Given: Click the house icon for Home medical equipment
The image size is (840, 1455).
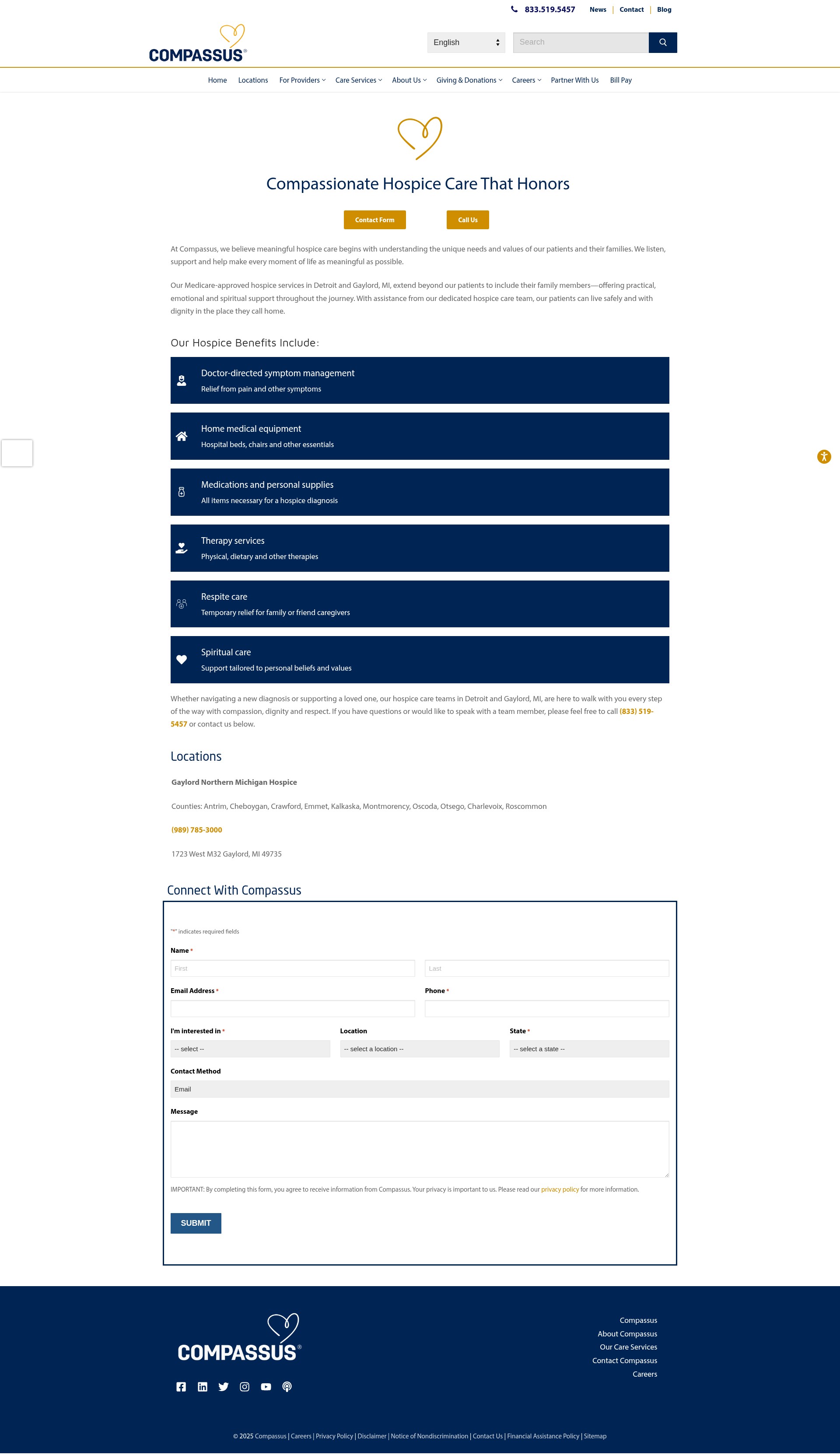Looking at the screenshot, I should tap(182, 437).
